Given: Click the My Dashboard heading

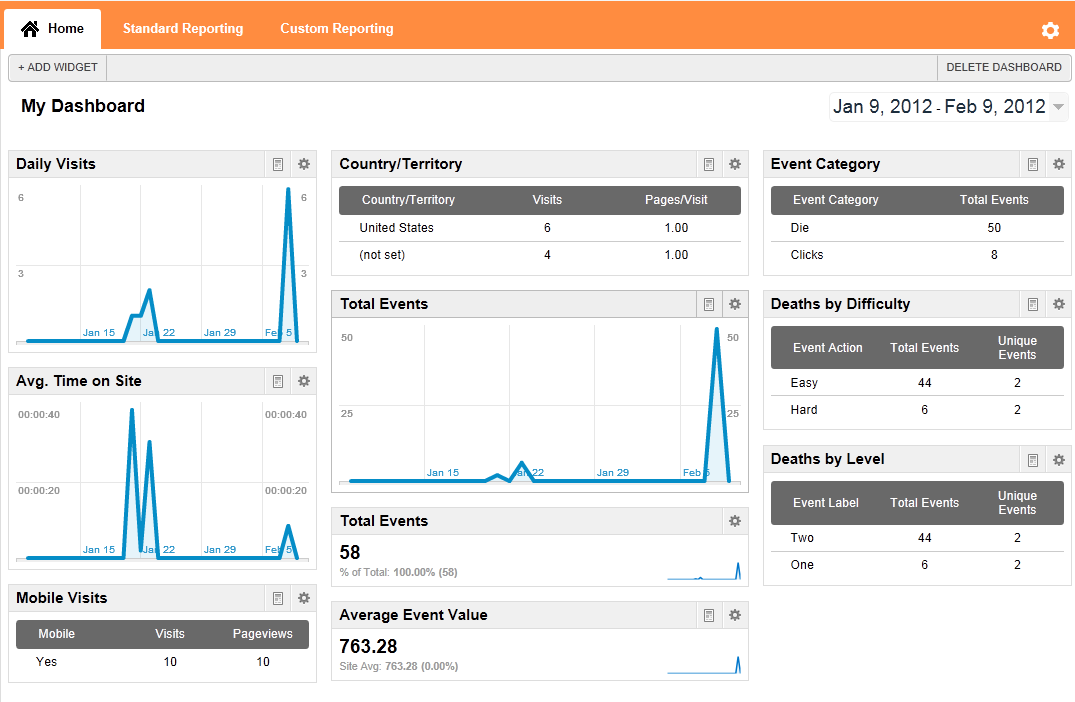Looking at the screenshot, I should (83, 106).
